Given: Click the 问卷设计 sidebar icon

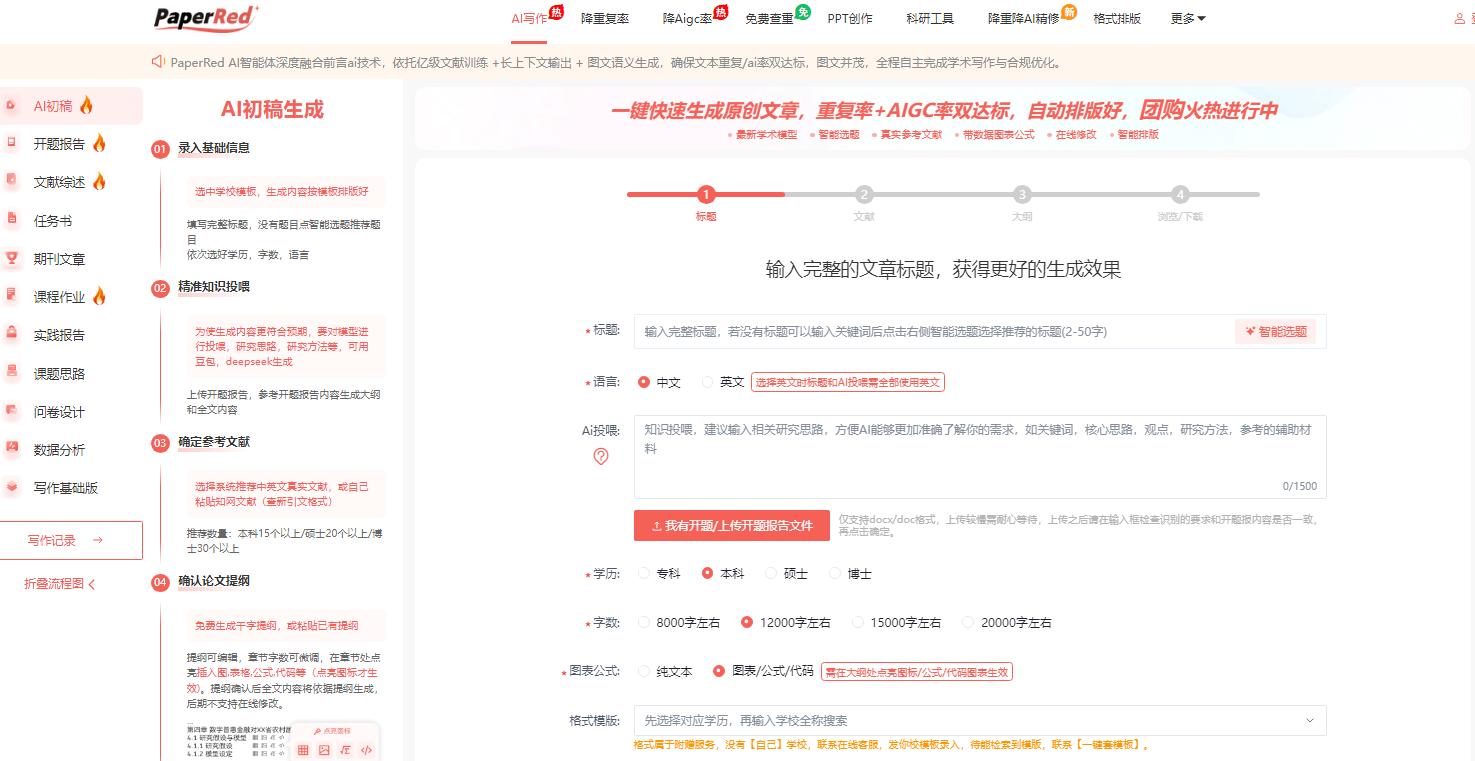Looking at the screenshot, I should pyautogui.click(x=12, y=411).
